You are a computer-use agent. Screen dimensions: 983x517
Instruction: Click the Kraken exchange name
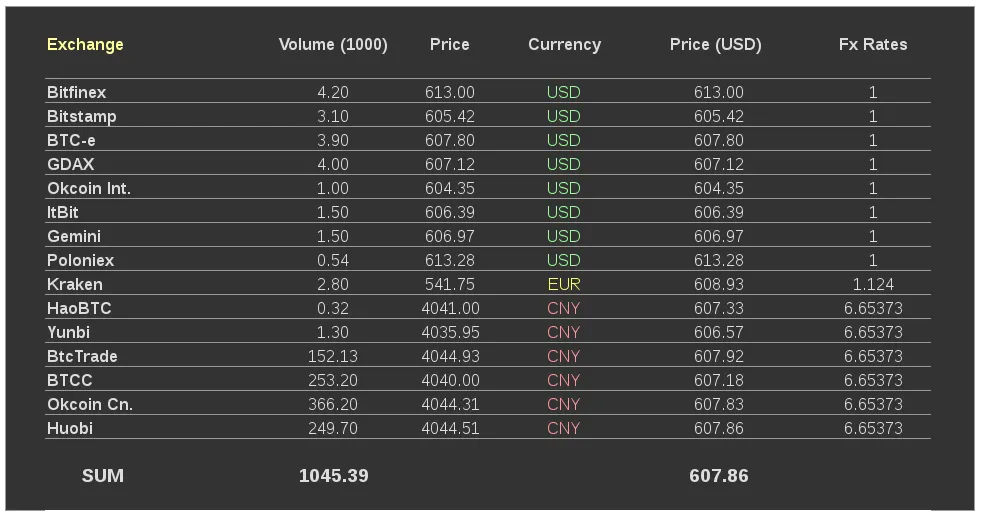[x=75, y=285]
